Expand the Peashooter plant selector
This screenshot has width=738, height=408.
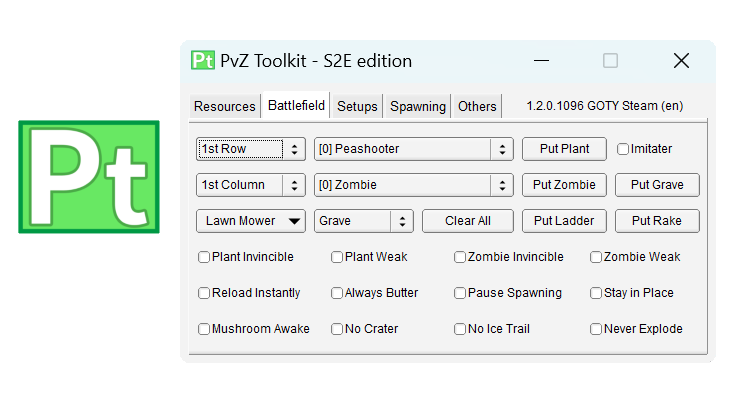point(413,149)
